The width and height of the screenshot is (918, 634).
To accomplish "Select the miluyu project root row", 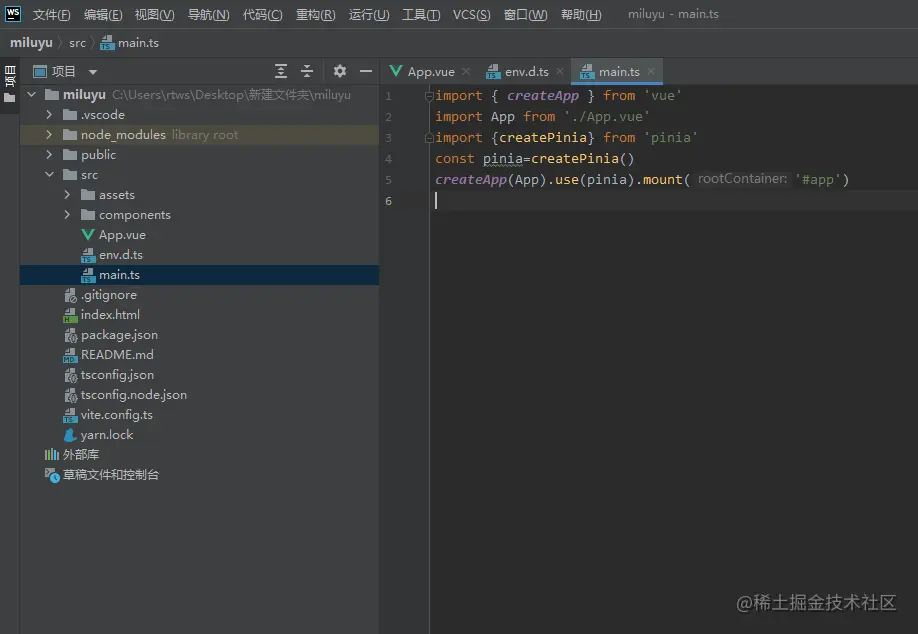I will click(x=200, y=94).
